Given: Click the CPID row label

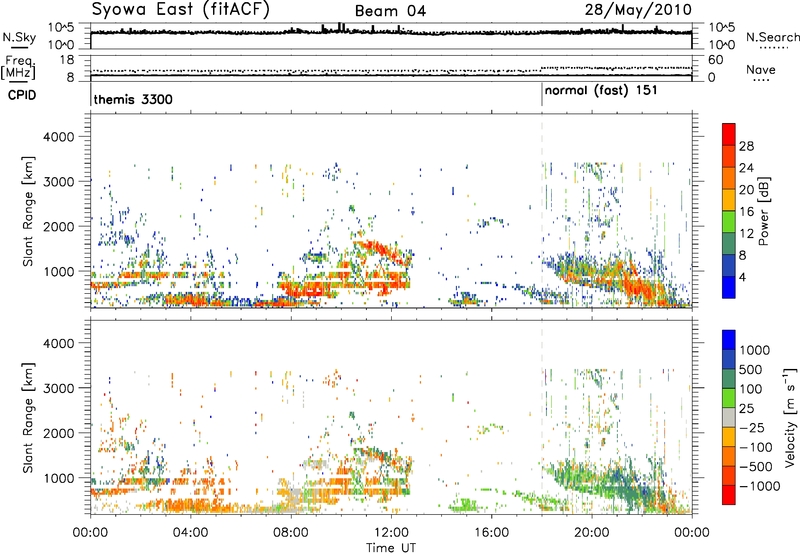Looking at the screenshot, I should 22,95.
